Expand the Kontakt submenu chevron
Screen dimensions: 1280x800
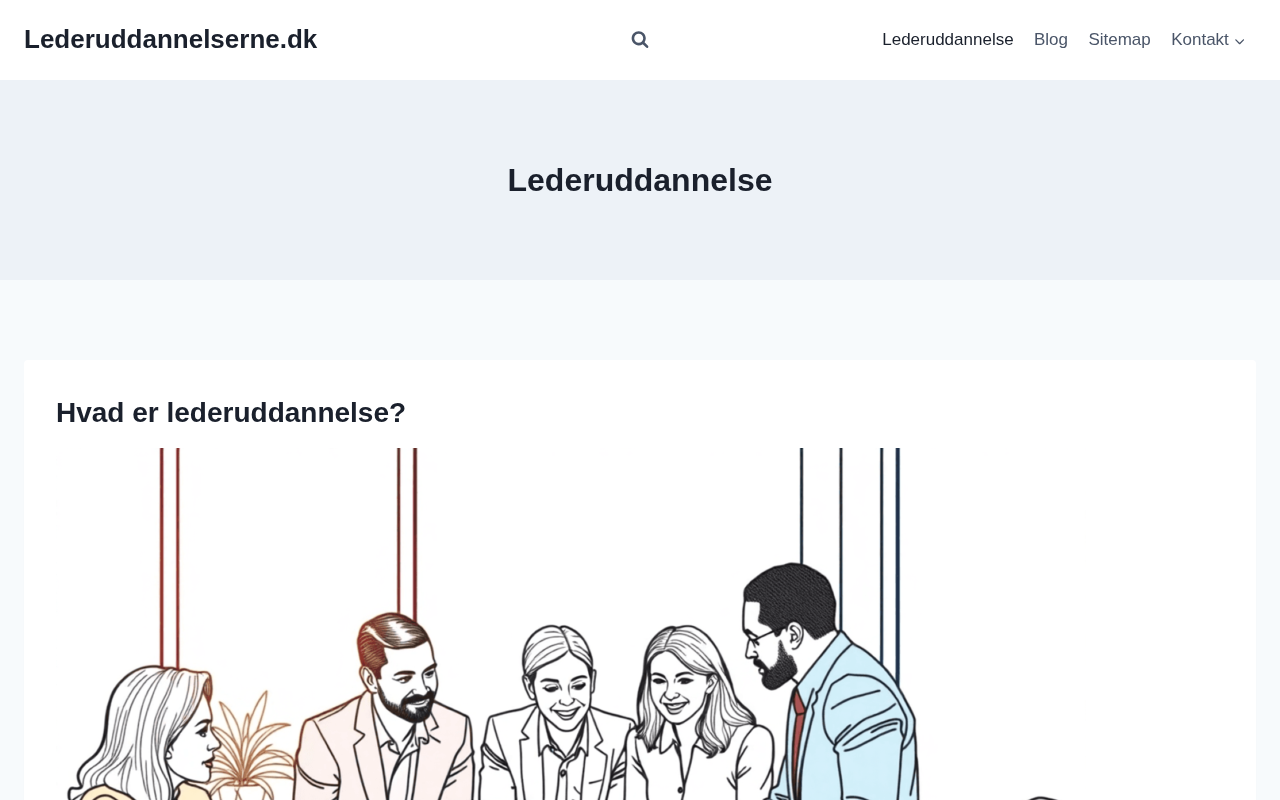pyautogui.click(x=1240, y=41)
